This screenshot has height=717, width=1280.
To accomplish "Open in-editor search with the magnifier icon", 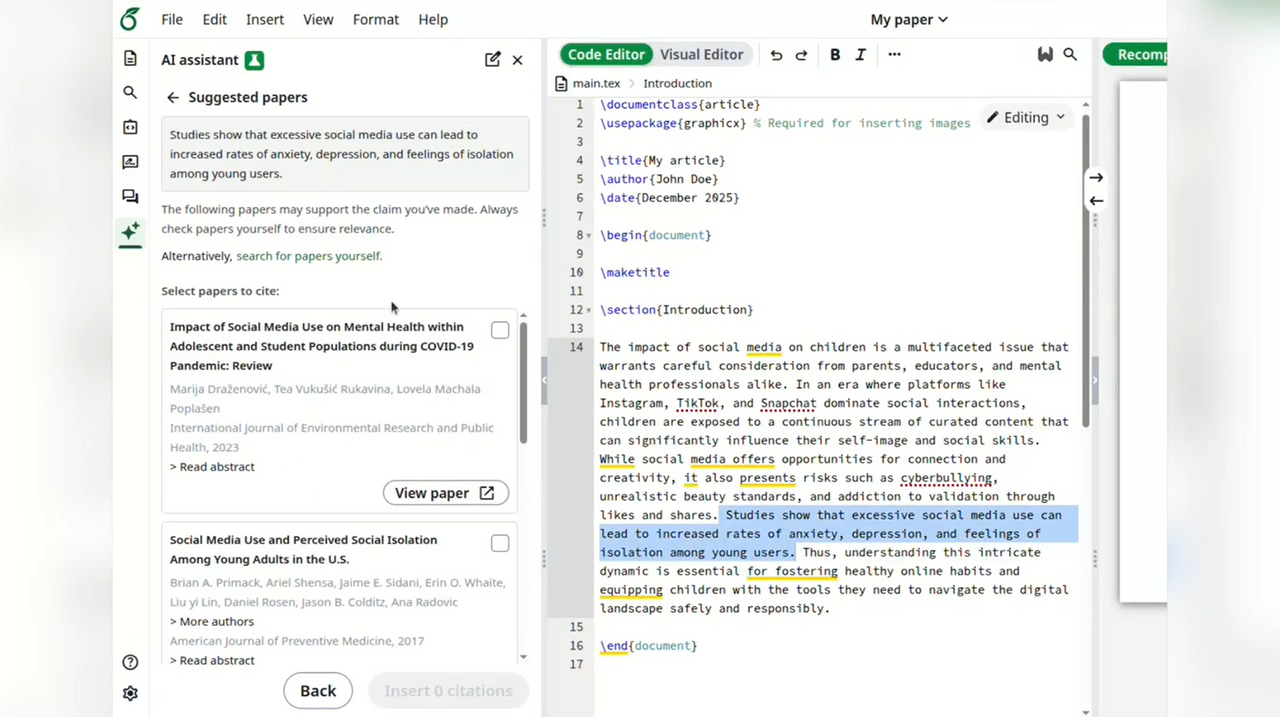I will point(1070,54).
